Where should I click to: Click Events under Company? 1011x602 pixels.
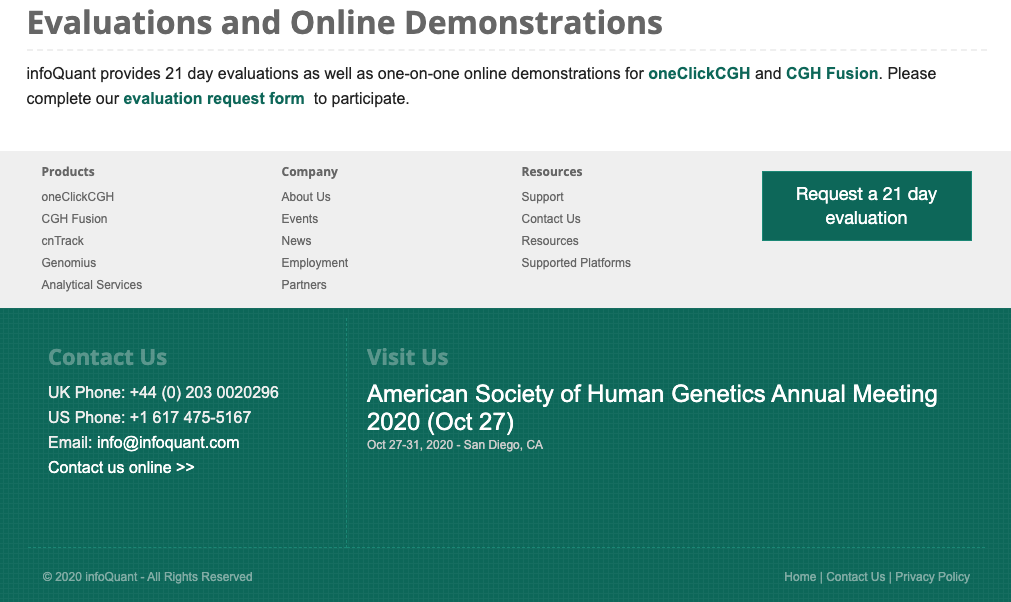[x=299, y=219]
